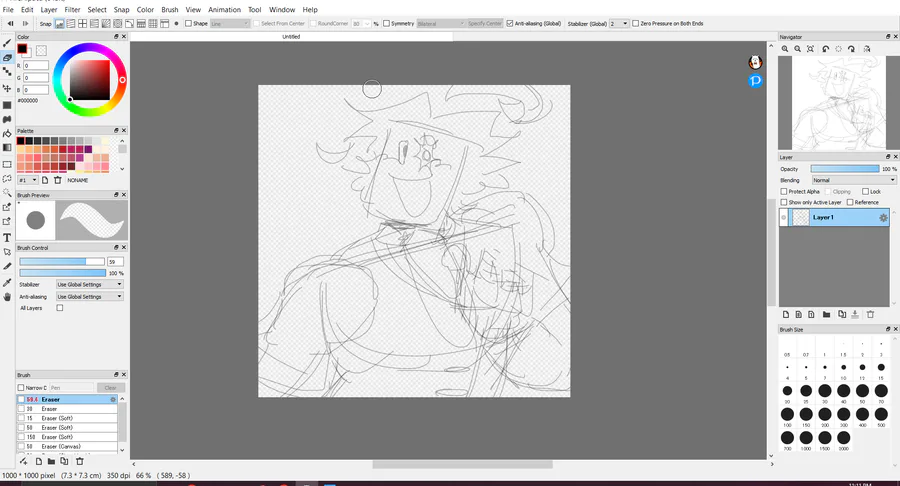Screen dimensions: 900x486
Task: Select the Text tool
Action: pyautogui.click(x=7, y=238)
